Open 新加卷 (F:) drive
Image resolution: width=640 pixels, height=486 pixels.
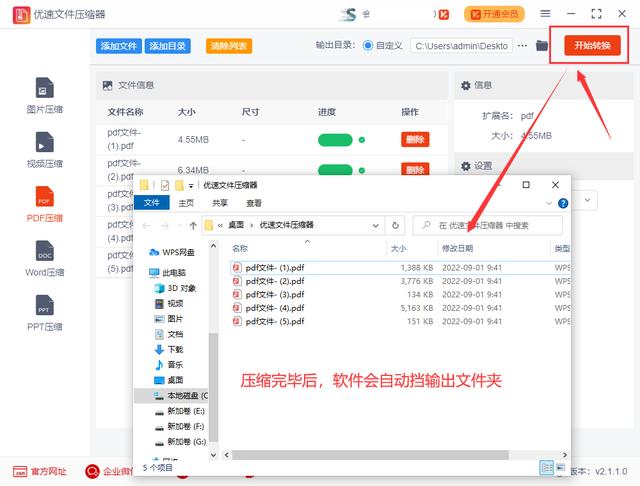[x=180, y=426]
